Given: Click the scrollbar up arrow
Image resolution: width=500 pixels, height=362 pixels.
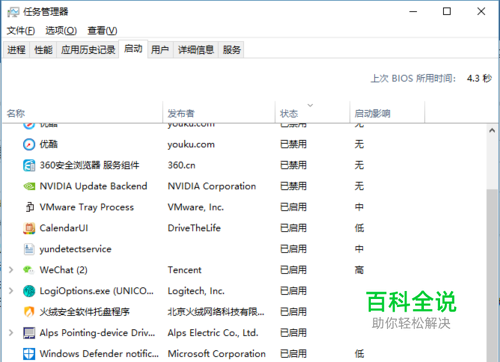Looking at the screenshot, I should (x=492, y=131).
